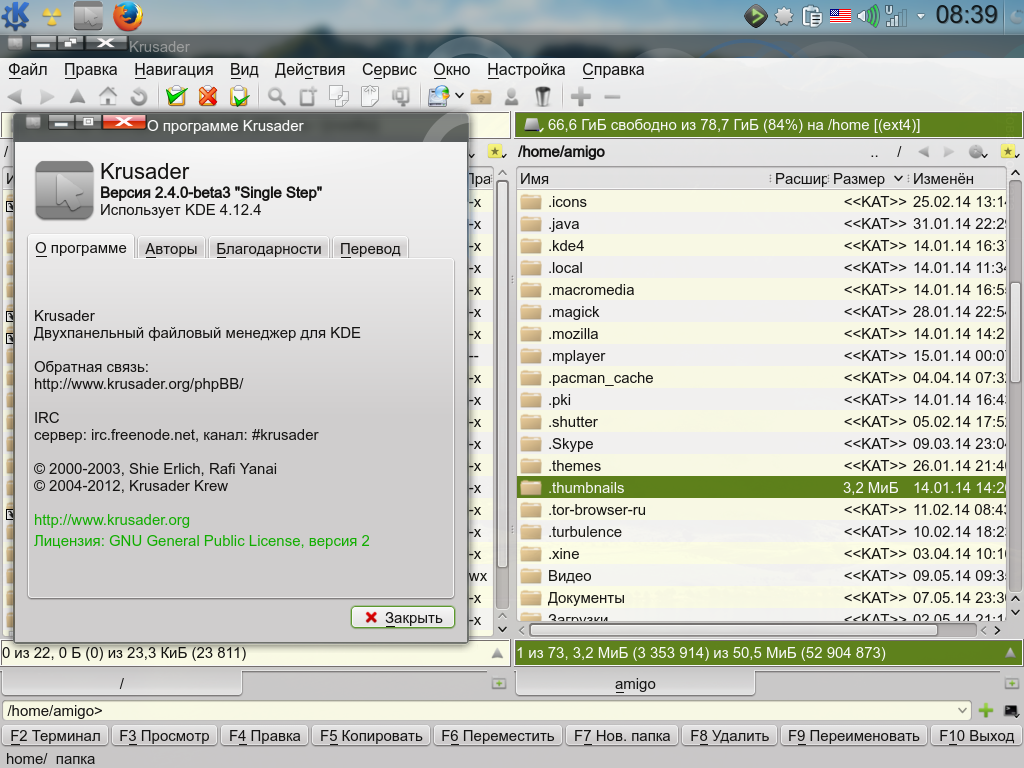
Task: Open the Навигация menu
Action: (x=174, y=69)
